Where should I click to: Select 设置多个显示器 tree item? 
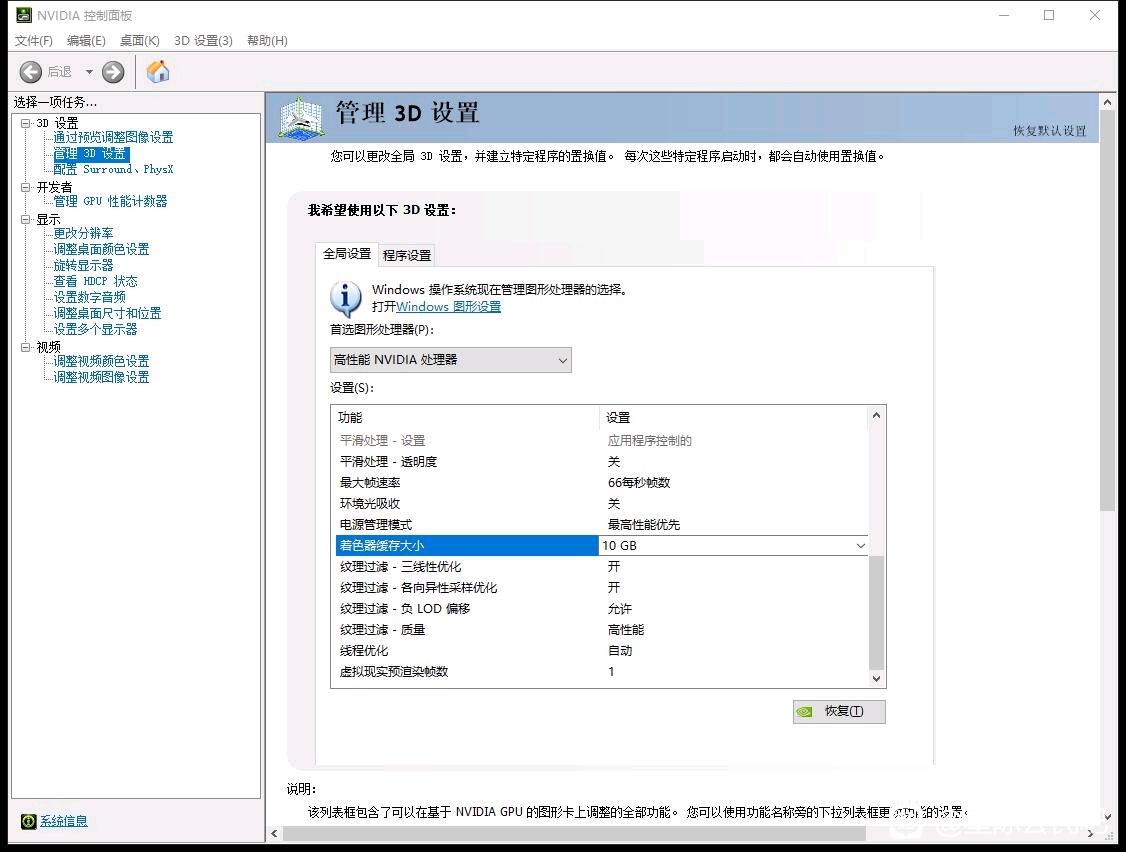pyautogui.click(x=96, y=329)
